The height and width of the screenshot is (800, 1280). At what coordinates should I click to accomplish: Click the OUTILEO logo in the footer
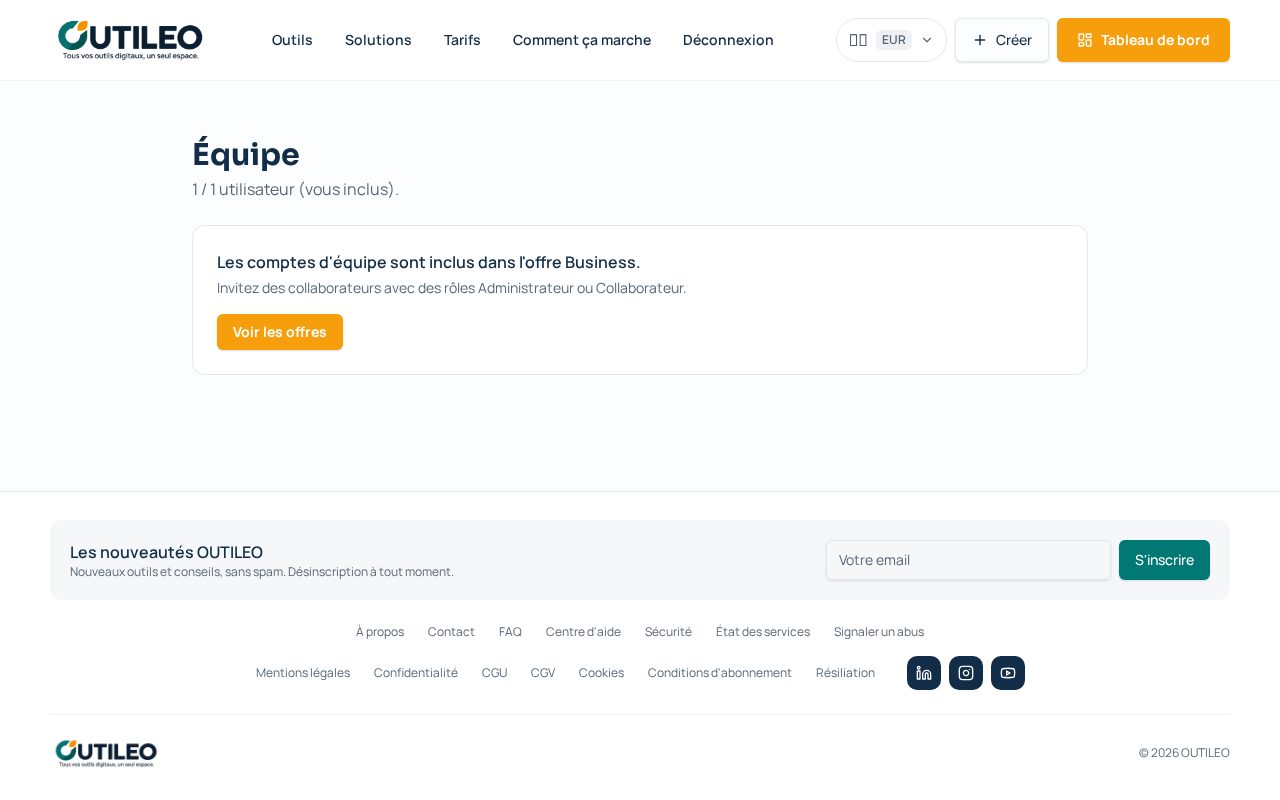point(106,753)
